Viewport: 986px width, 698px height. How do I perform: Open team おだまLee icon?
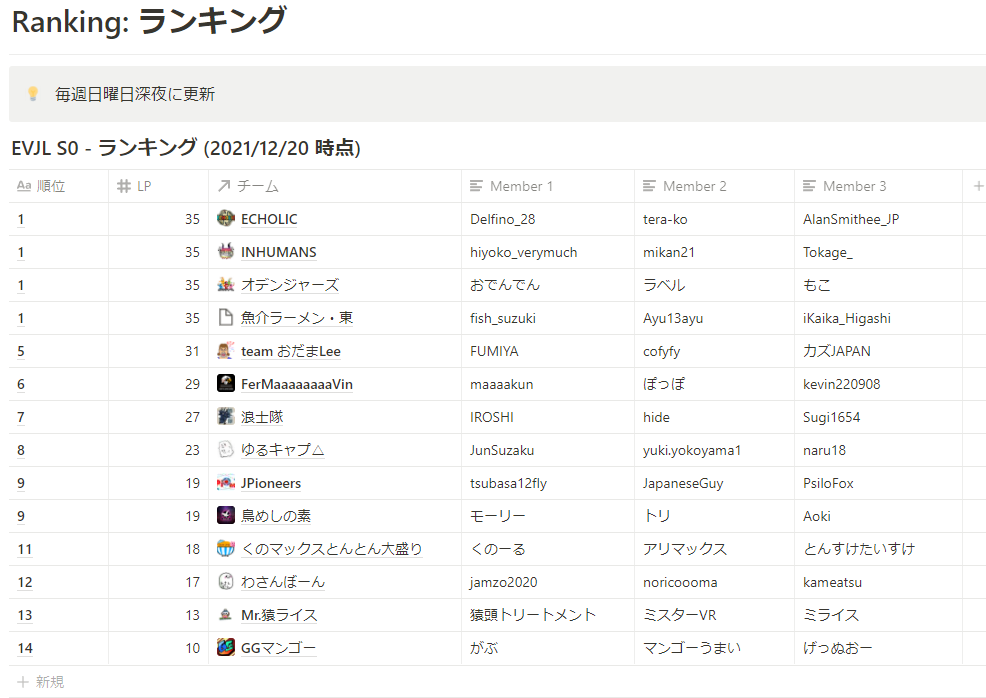226,351
